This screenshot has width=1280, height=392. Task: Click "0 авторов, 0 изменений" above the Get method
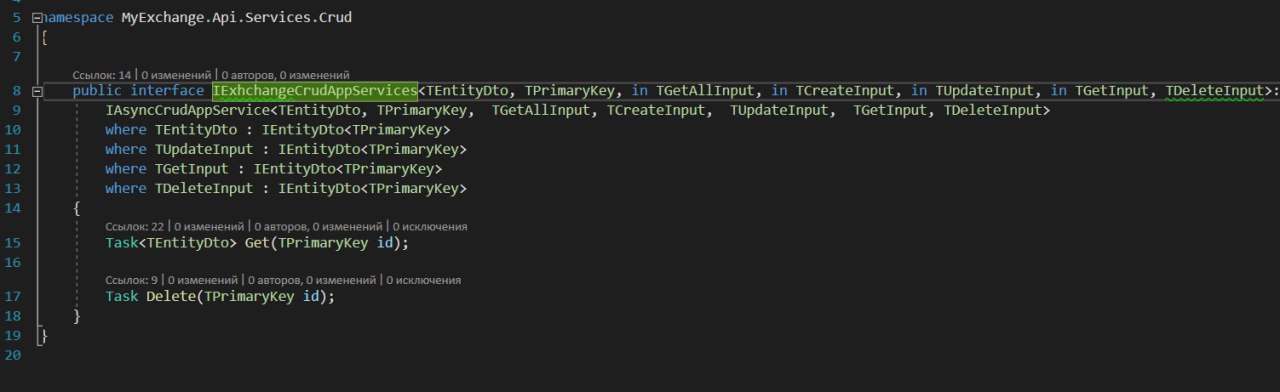click(318, 227)
